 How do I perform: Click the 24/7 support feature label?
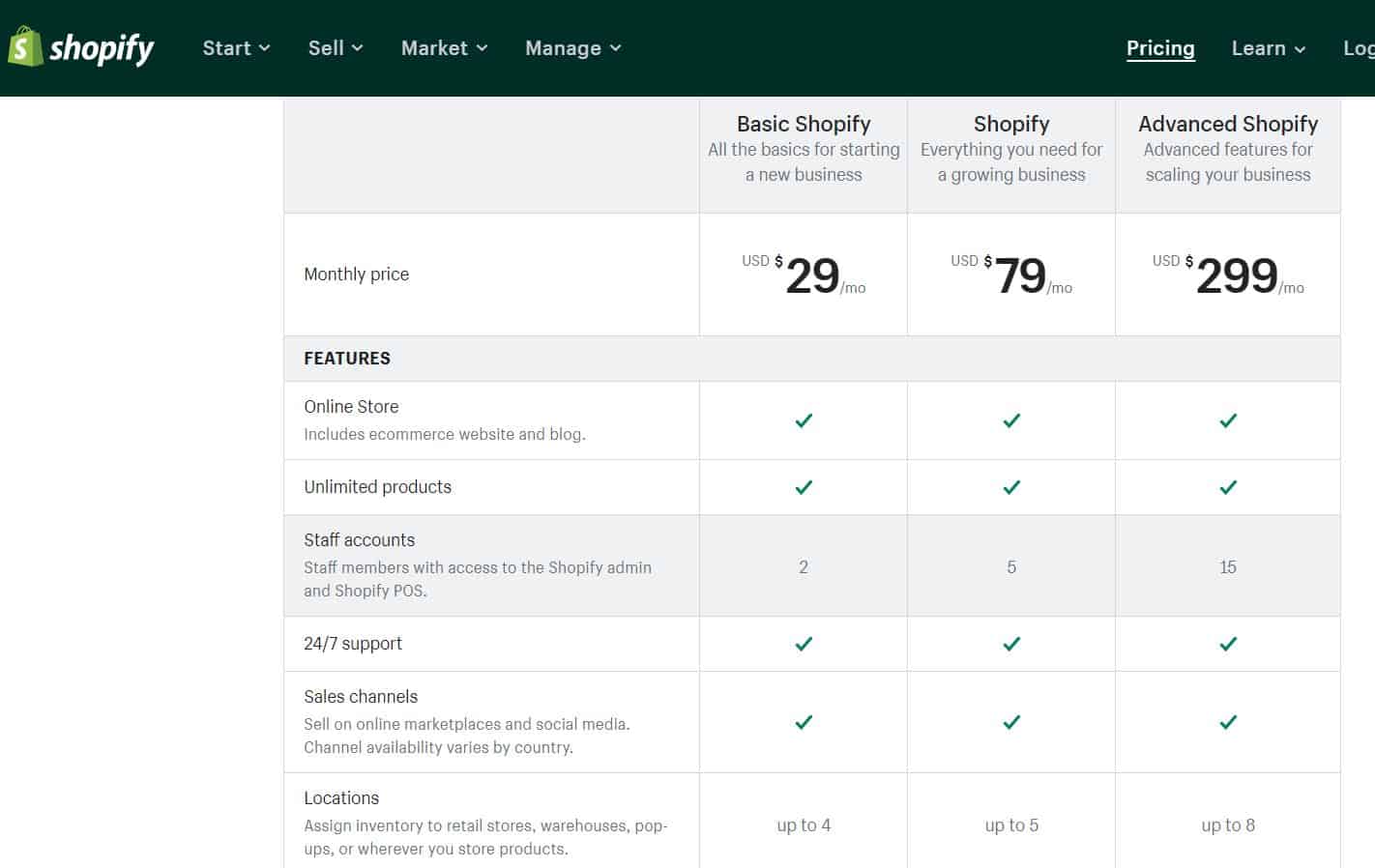coord(353,644)
